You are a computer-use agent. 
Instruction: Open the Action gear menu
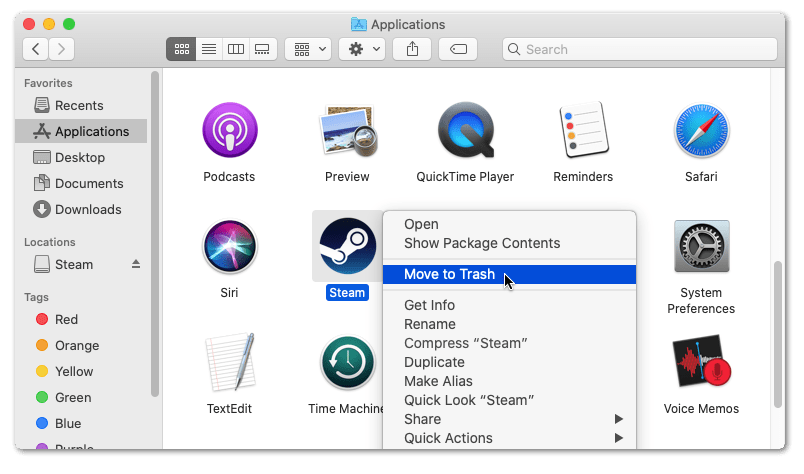click(x=362, y=49)
